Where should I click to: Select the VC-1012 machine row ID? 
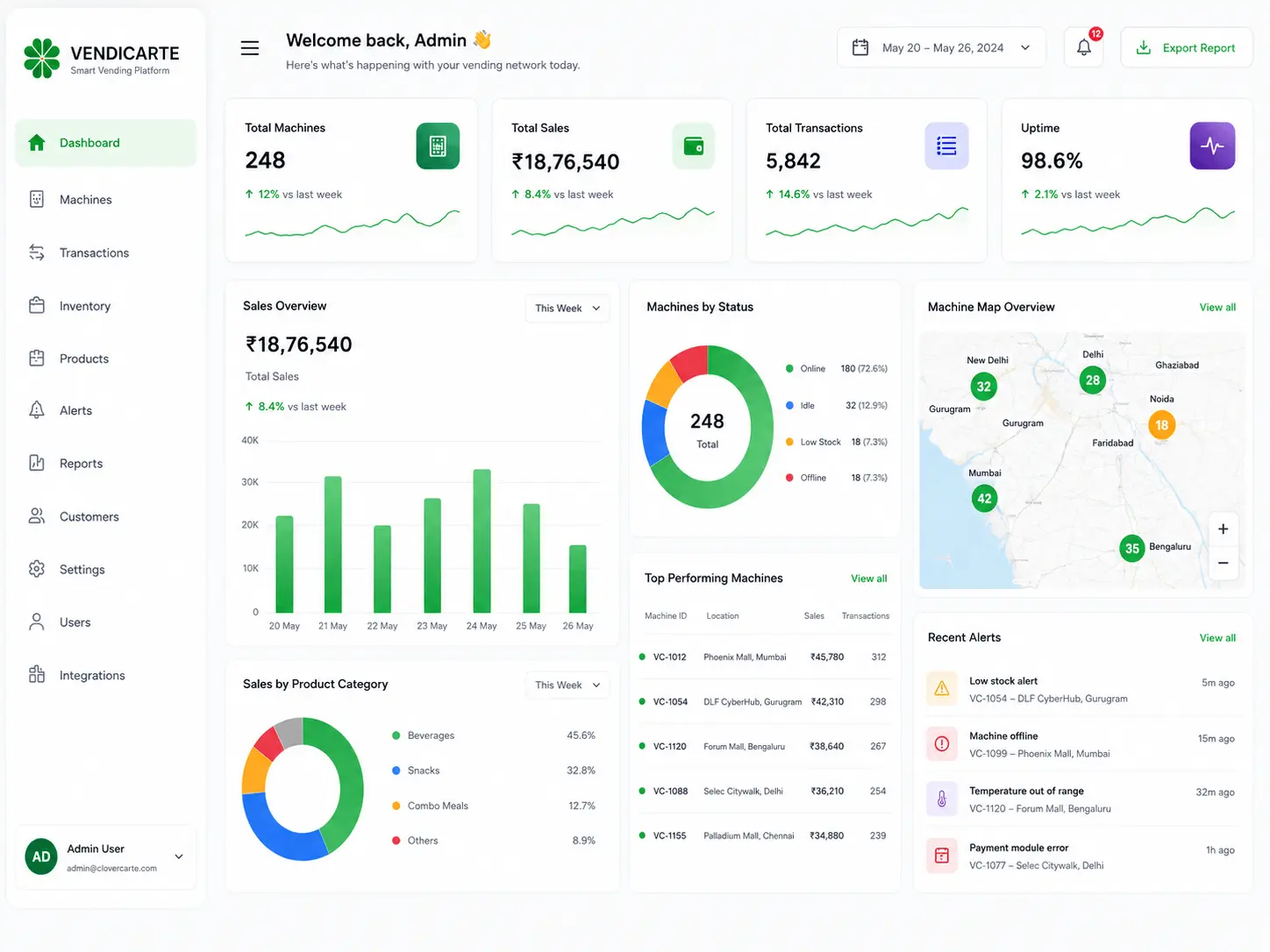[x=669, y=657]
